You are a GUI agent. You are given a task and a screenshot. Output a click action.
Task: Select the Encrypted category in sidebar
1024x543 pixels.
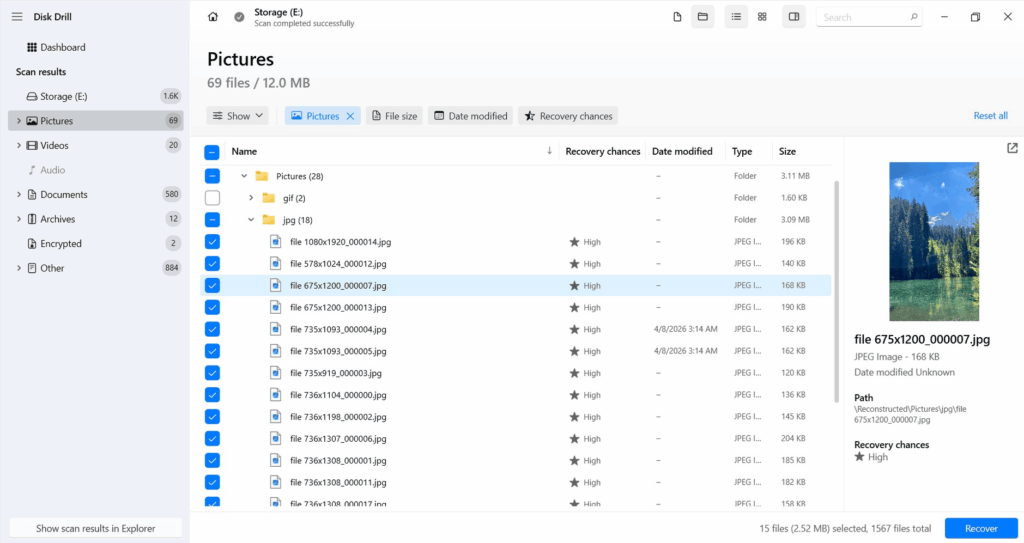95,243
